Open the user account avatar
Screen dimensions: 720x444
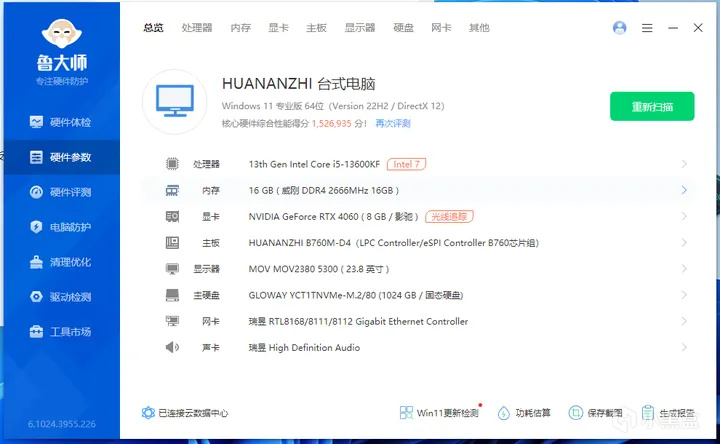(x=619, y=28)
